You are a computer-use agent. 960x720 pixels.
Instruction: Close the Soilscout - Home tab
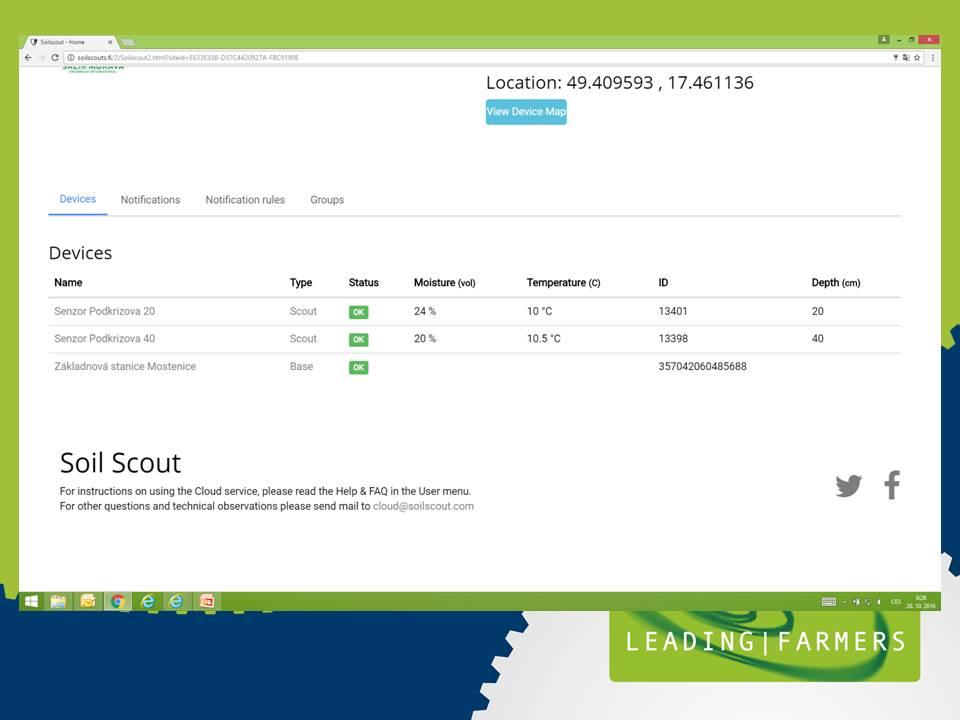(x=110, y=42)
